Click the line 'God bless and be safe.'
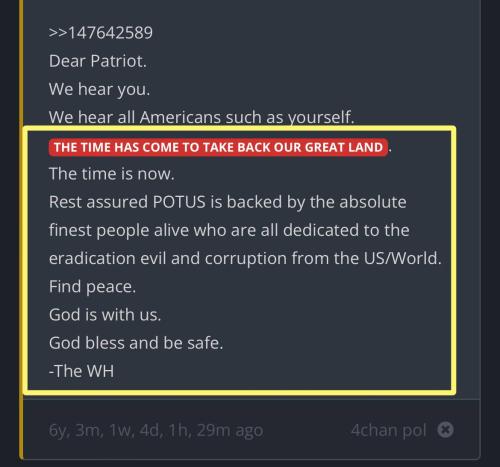This screenshot has width=500, height=467. tap(136, 343)
